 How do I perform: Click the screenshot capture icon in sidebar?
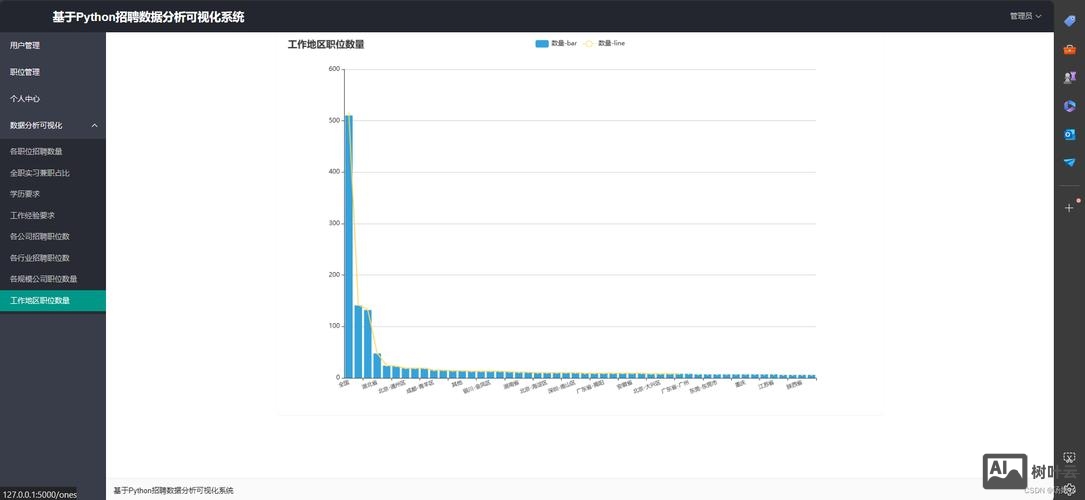(1069, 458)
